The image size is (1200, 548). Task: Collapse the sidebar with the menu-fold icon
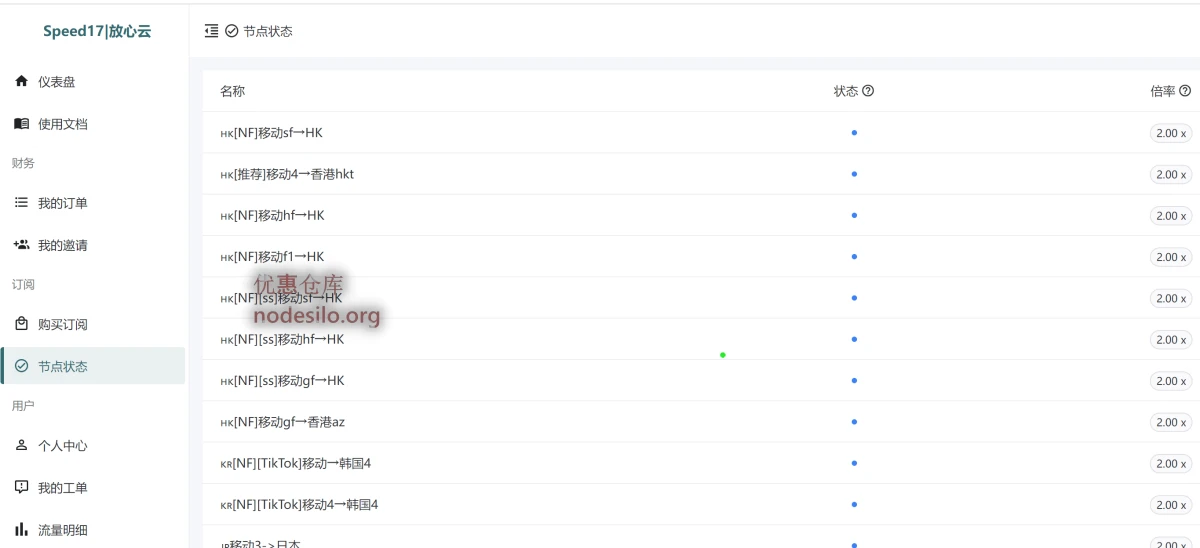[211, 31]
